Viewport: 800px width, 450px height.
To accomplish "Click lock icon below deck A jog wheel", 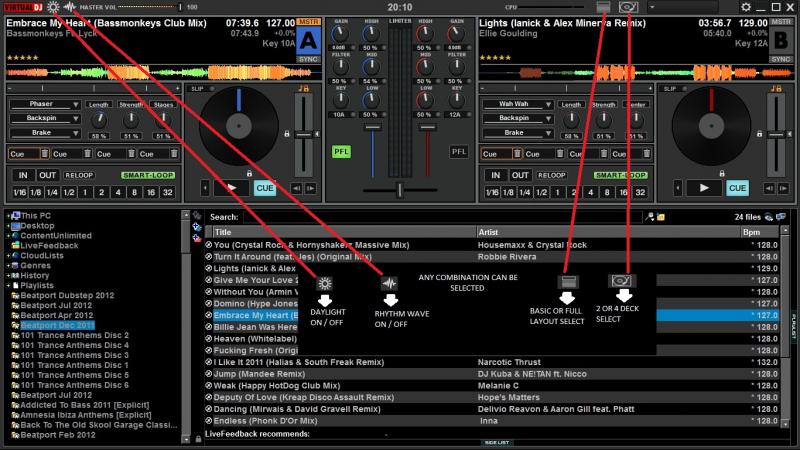I will point(249,173).
